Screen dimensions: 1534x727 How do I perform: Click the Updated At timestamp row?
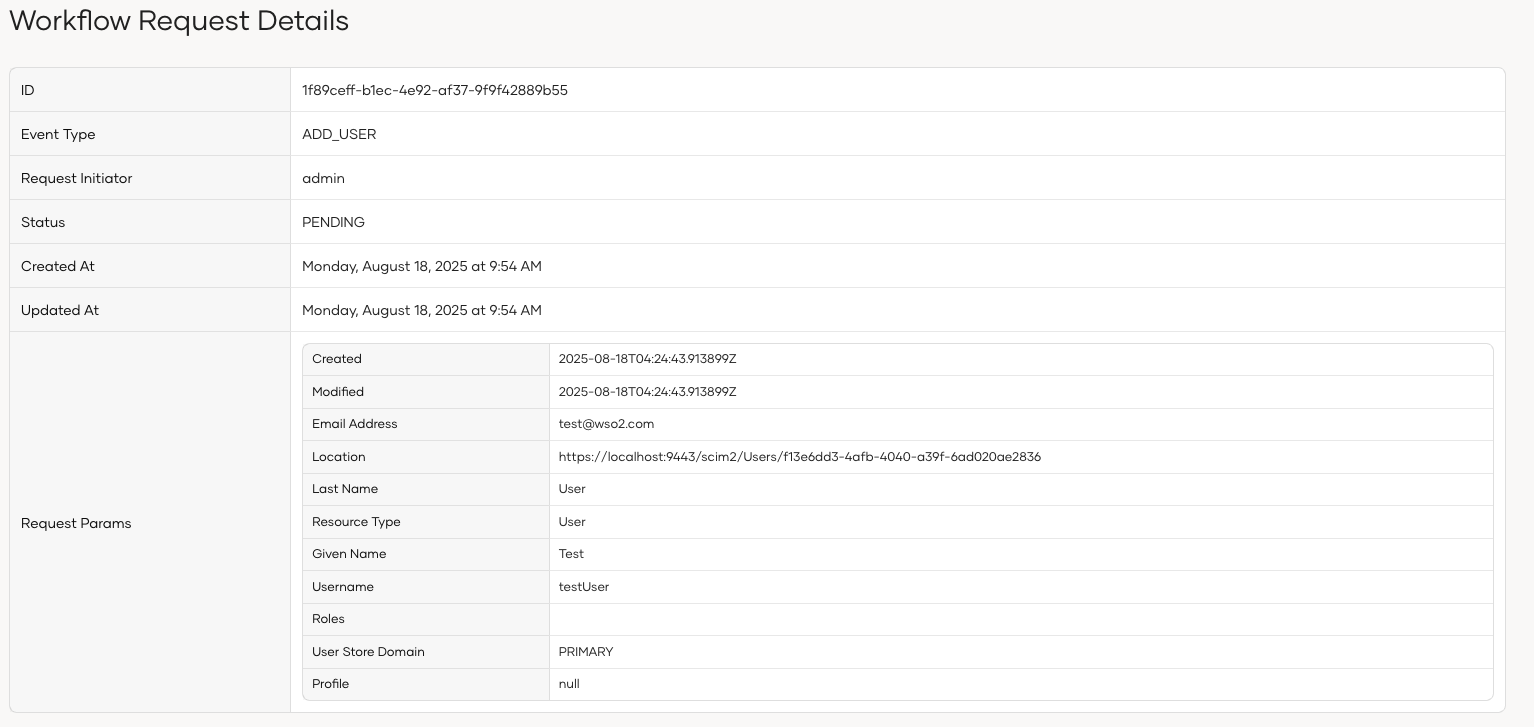click(421, 310)
